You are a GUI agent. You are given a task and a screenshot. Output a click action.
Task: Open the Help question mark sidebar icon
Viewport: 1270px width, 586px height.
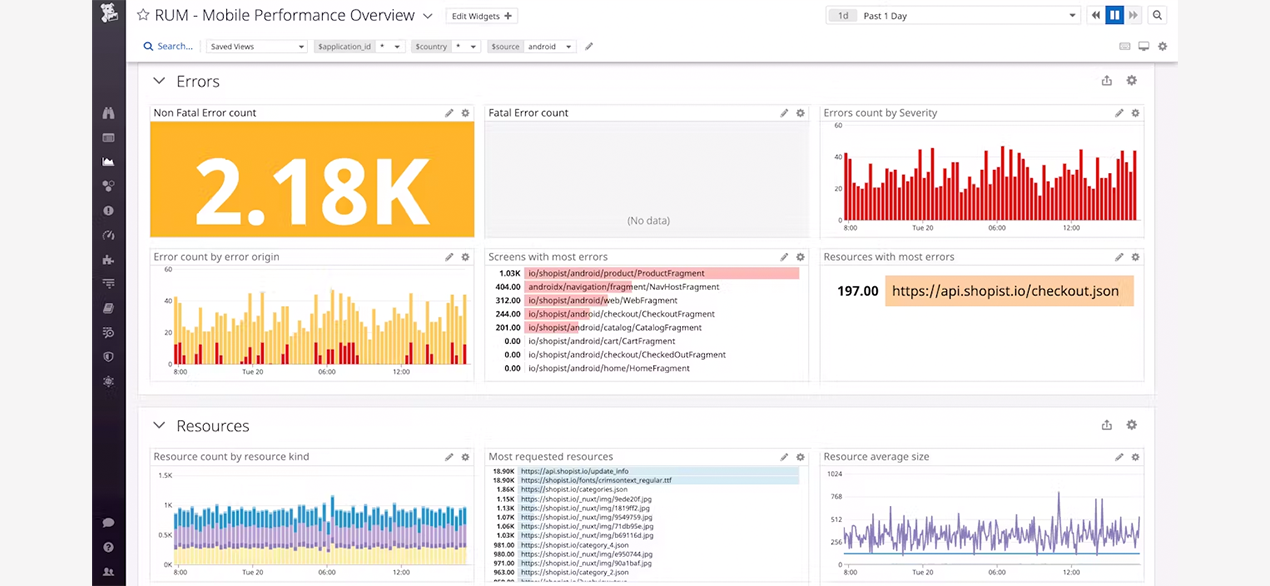pyautogui.click(x=108, y=547)
